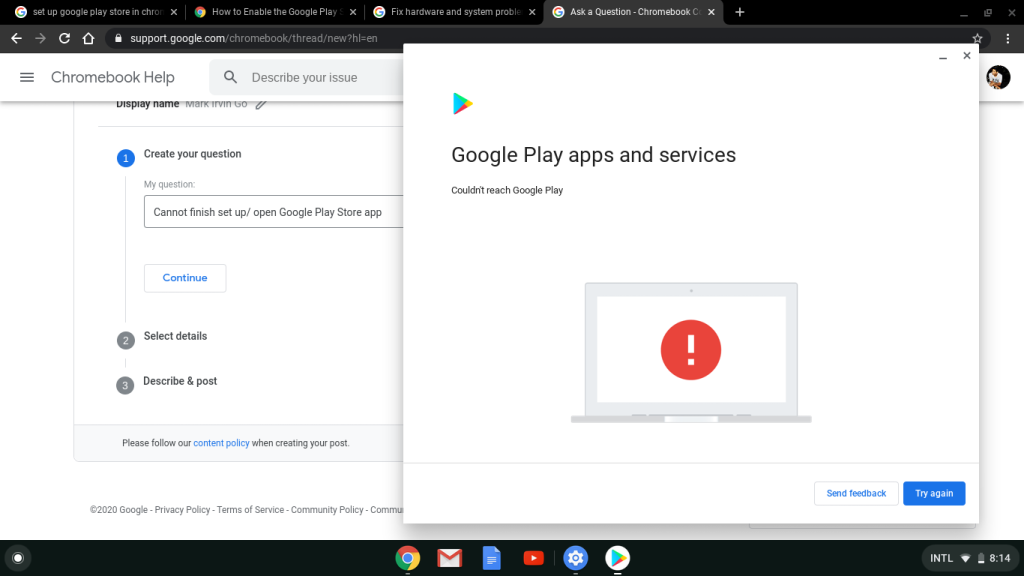
Task: Close the 'Fix hardware and system' tab
Action: click(x=532, y=12)
